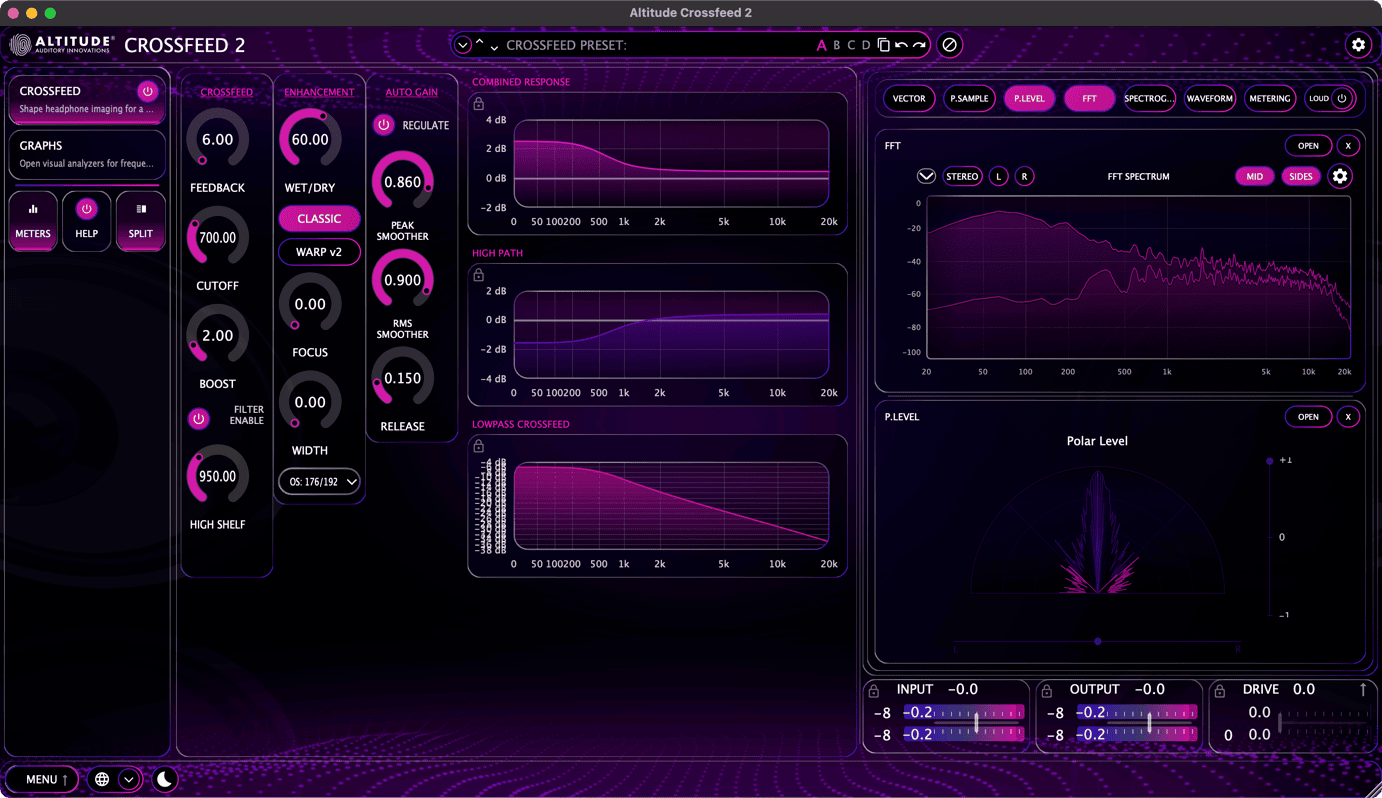Open the P.SAMPLE analyzer tab
The width and height of the screenshot is (1382, 798).
[x=969, y=99]
